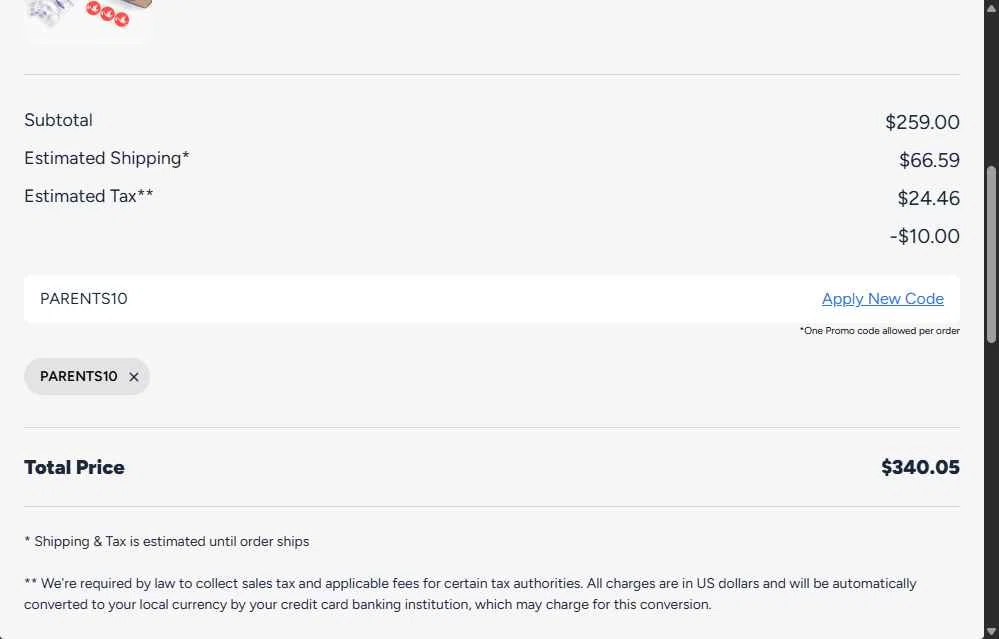Click the Estimated Tax** label

click(89, 196)
